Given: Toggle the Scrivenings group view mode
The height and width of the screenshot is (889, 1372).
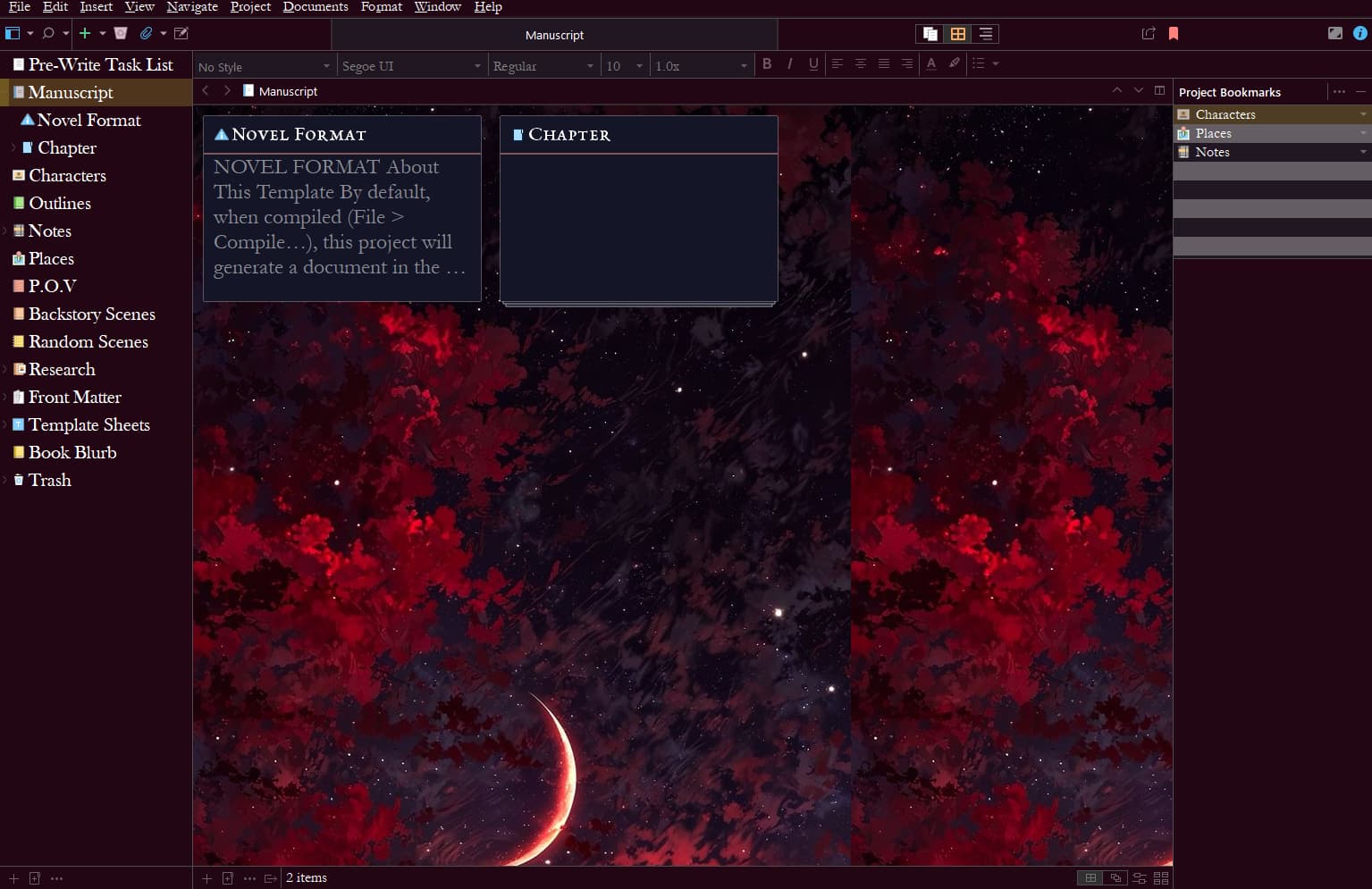Looking at the screenshot, I should tap(930, 34).
